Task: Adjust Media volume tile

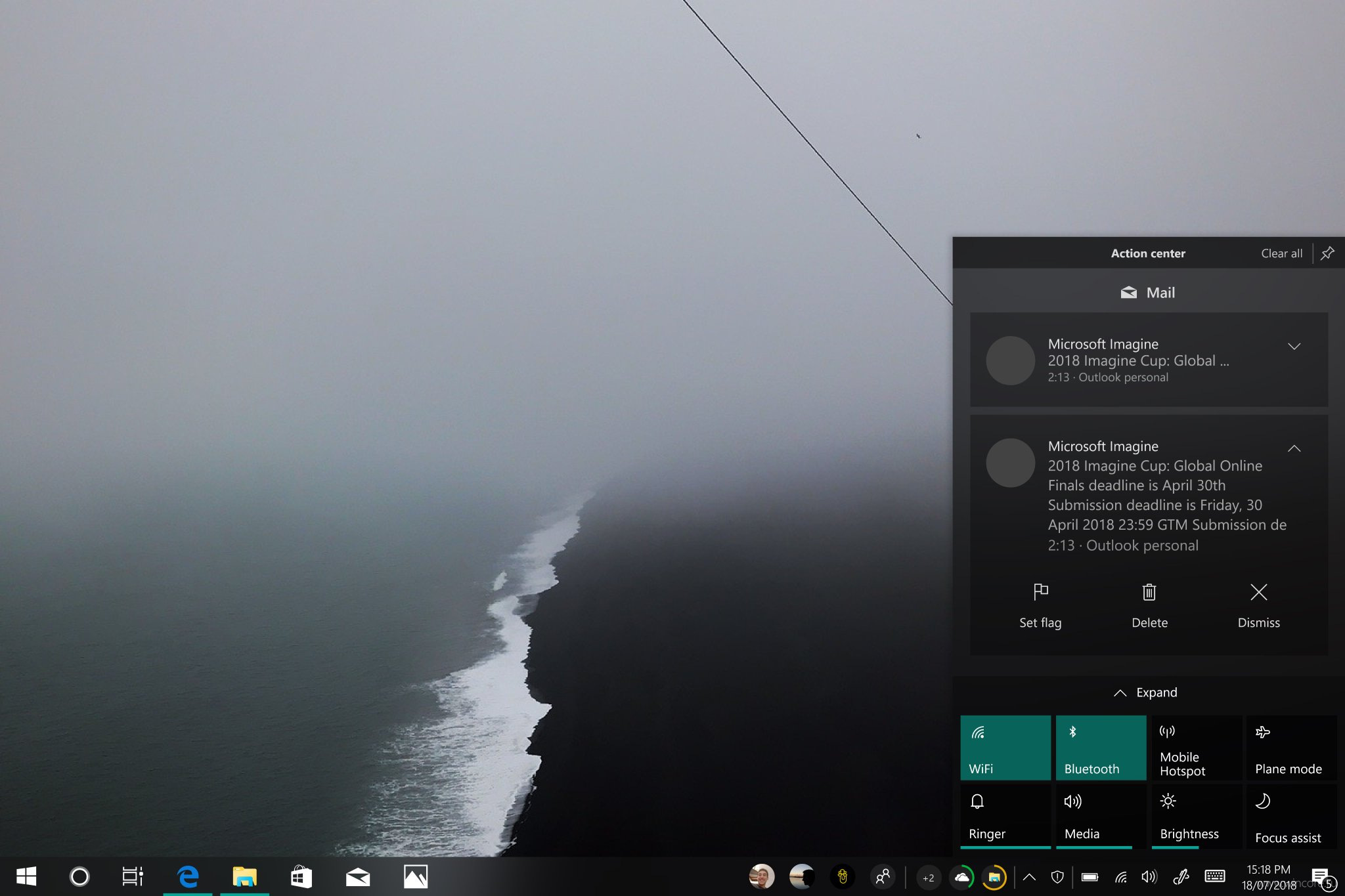Action: click(x=1101, y=817)
